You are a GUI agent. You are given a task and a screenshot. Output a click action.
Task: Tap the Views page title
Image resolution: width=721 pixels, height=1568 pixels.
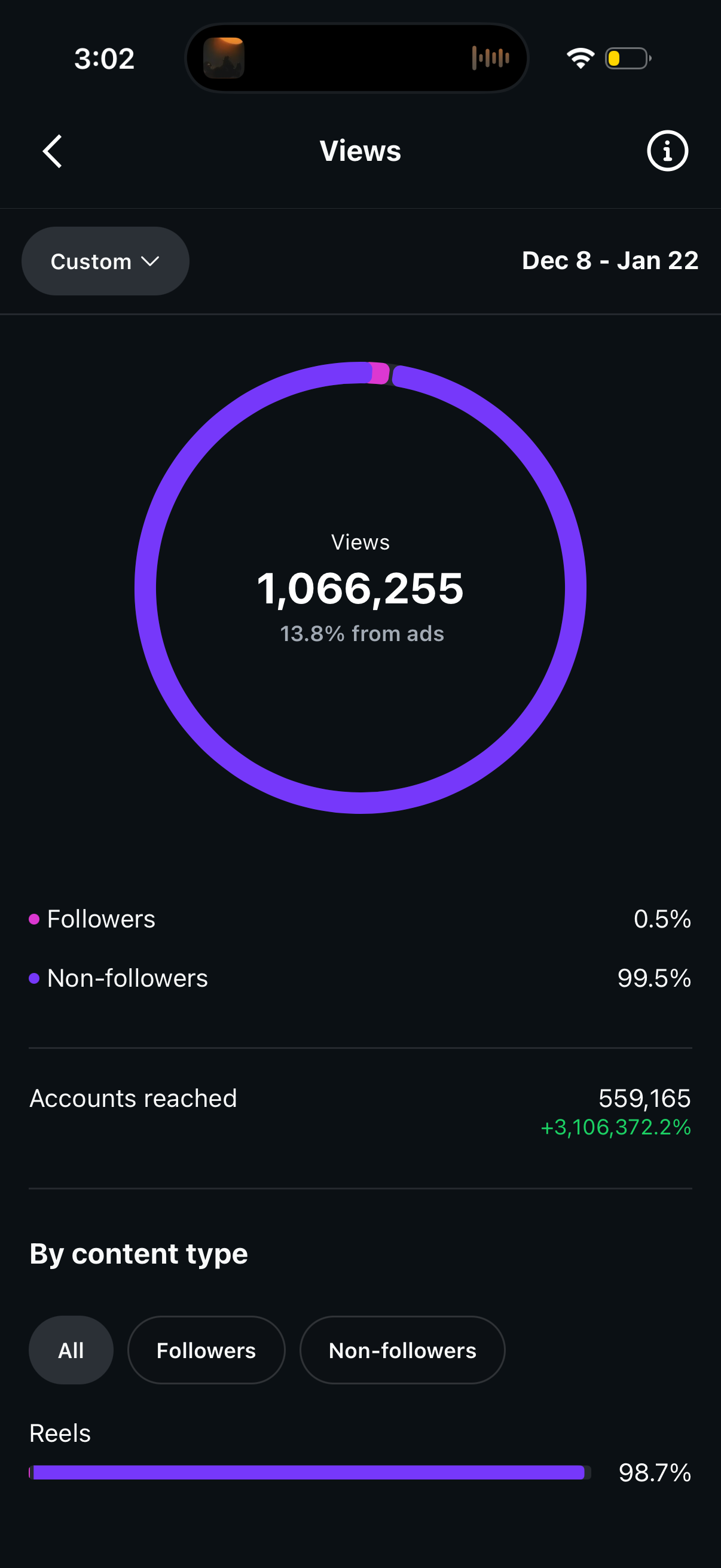(360, 151)
